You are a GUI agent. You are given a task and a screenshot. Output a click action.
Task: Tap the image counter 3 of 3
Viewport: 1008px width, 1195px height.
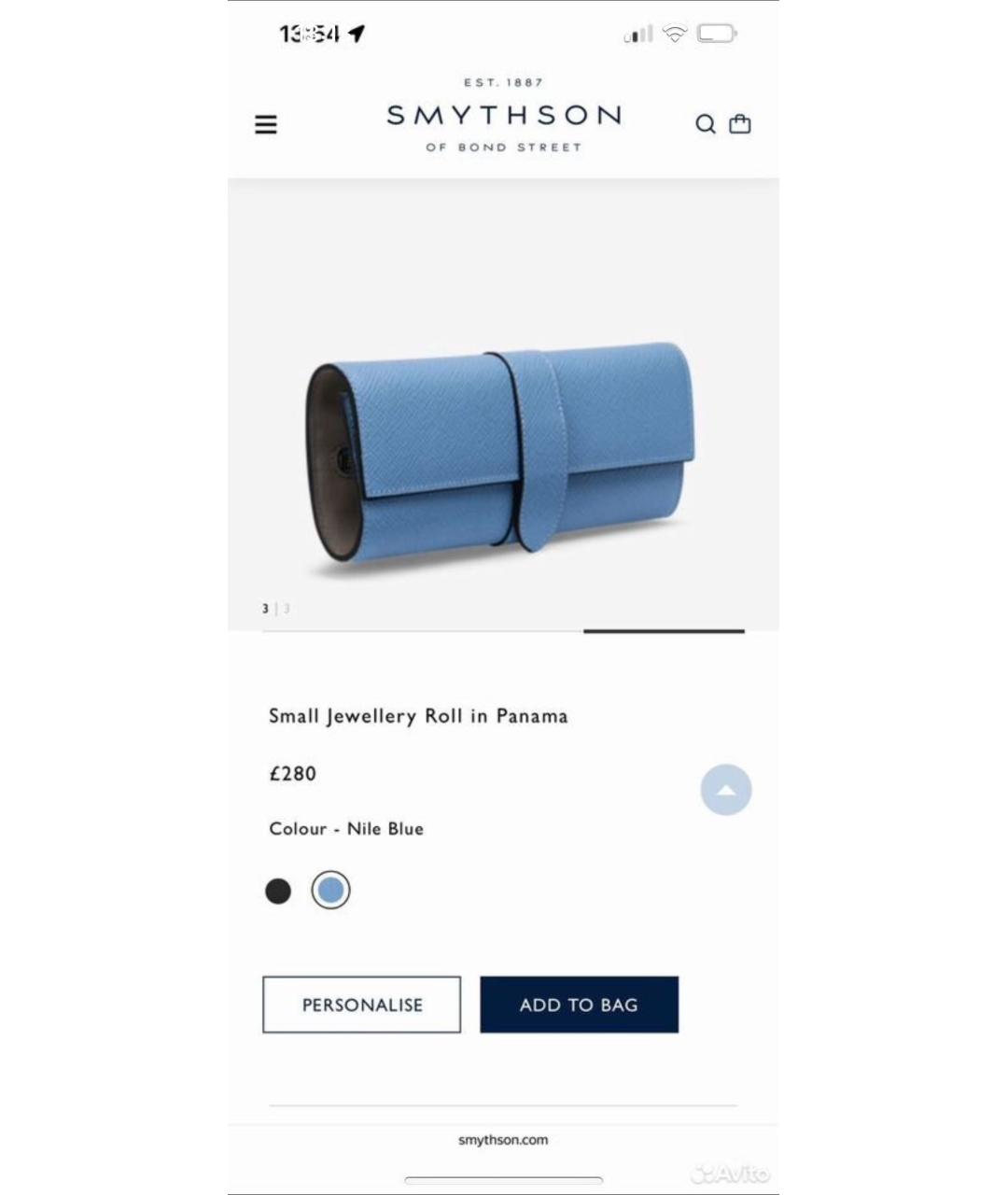tap(276, 609)
